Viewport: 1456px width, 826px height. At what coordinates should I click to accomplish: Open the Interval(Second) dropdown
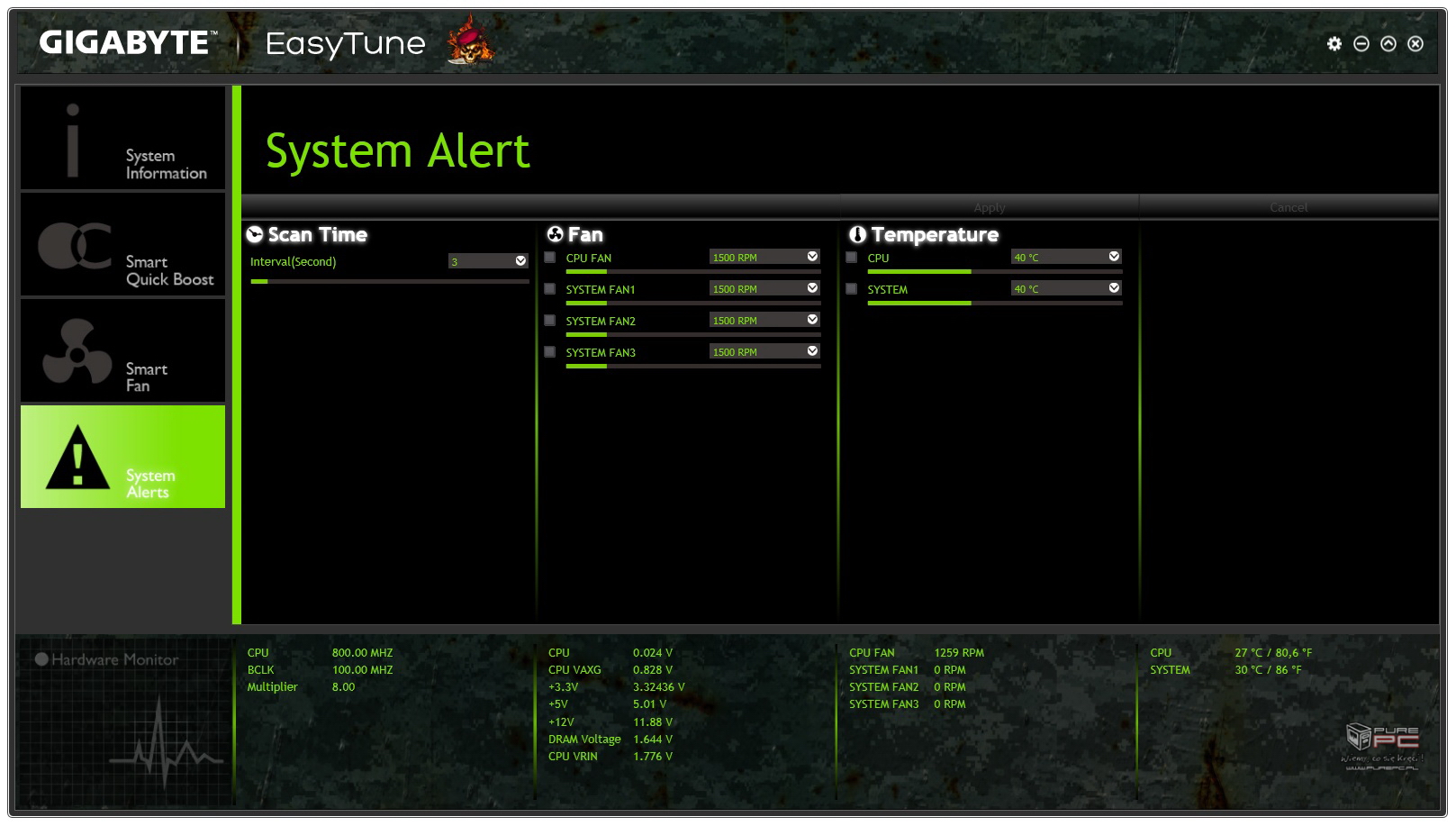[488, 261]
